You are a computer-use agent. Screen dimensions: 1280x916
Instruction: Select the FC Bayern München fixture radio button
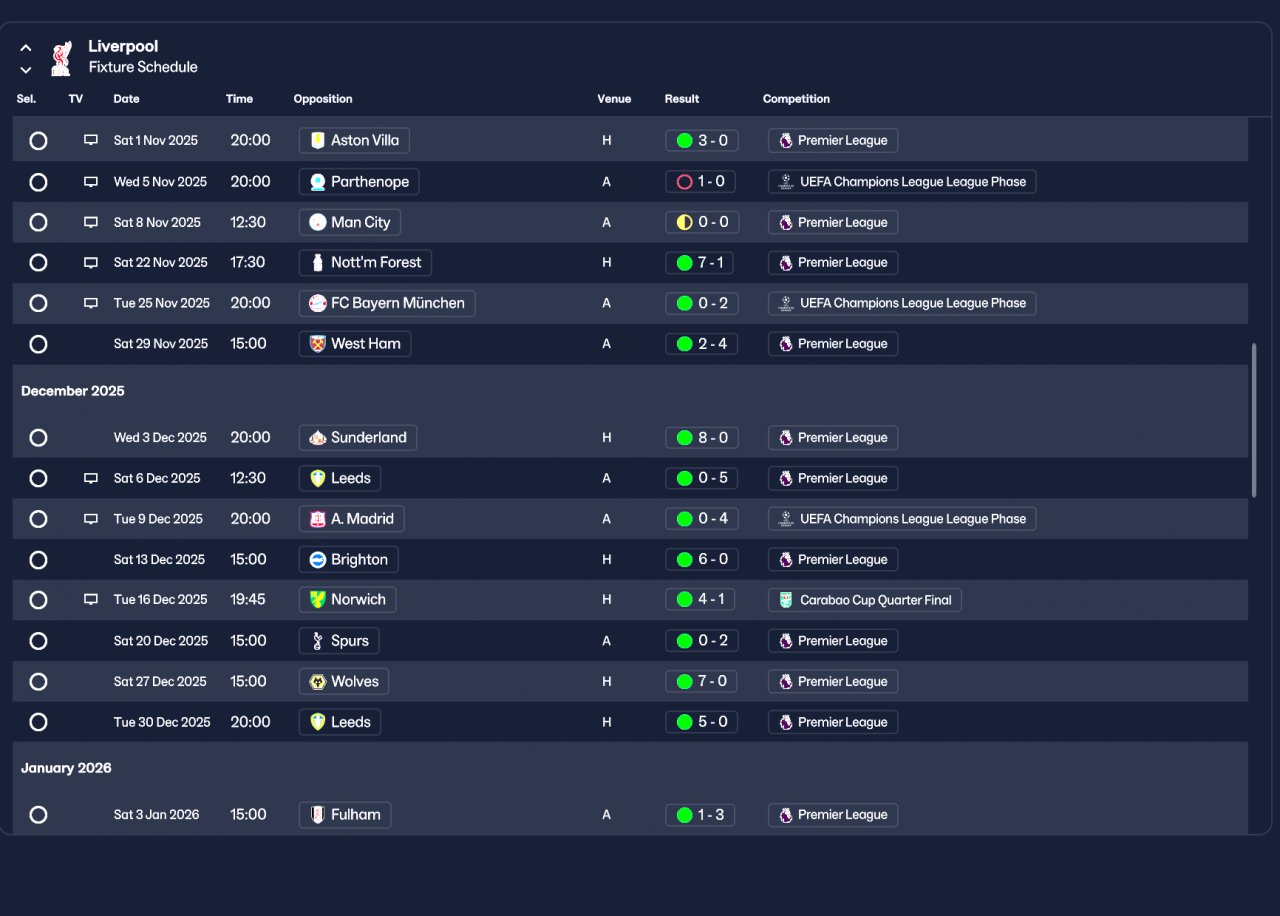point(38,303)
